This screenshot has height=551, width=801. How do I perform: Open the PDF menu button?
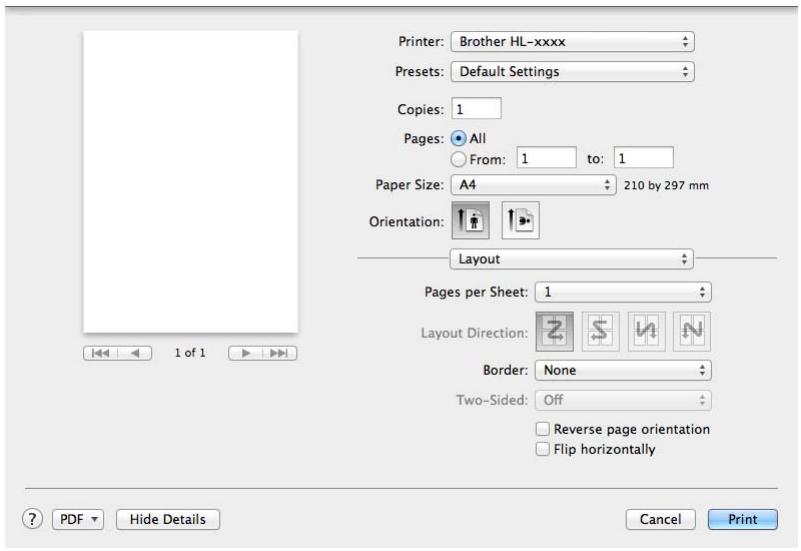(x=78, y=519)
